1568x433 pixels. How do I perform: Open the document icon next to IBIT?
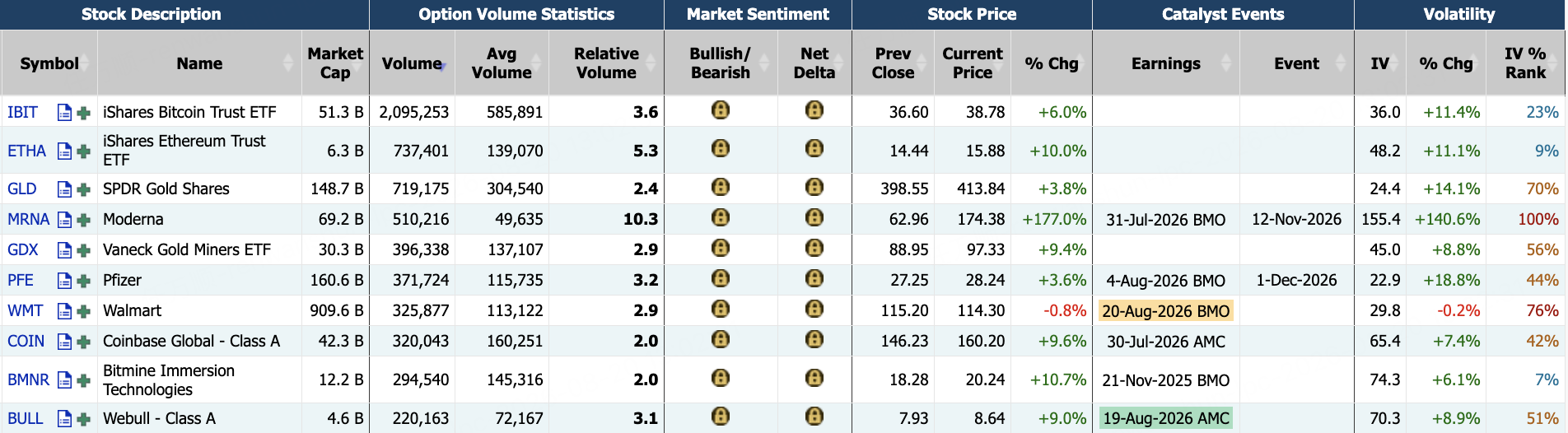[x=64, y=113]
